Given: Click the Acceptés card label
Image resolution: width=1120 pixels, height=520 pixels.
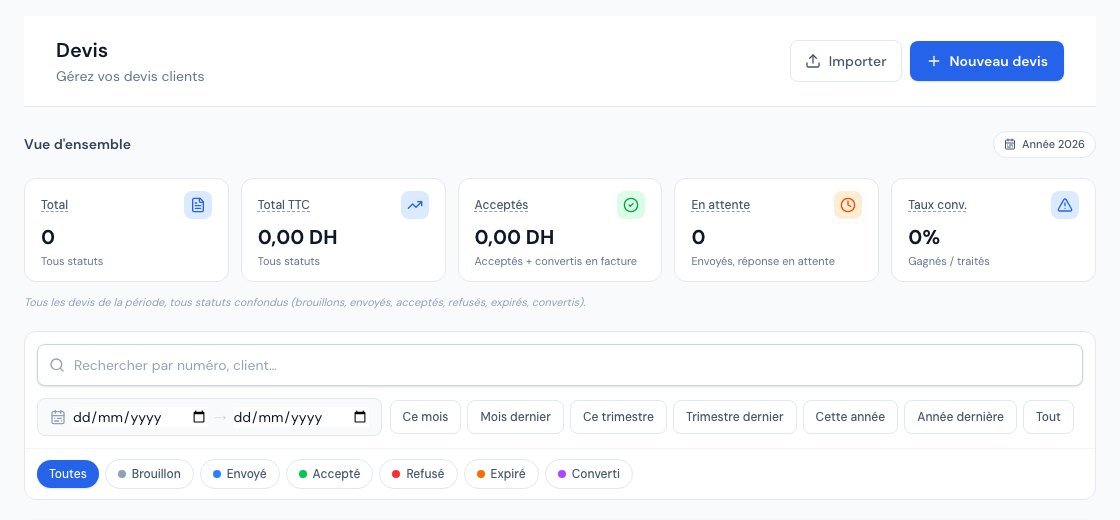Looking at the screenshot, I should tap(501, 205).
